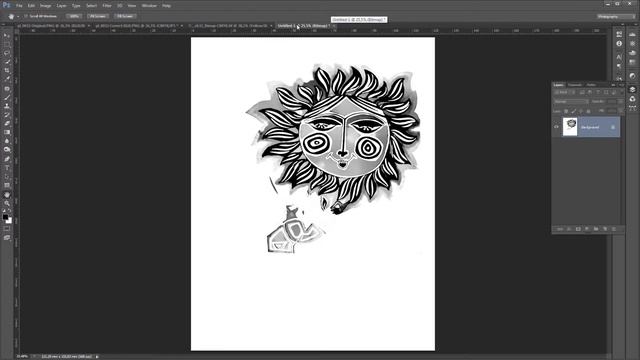Open the Character panel icon in dock
The height and width of the screenshot is (360, 640).
[619, 57]
